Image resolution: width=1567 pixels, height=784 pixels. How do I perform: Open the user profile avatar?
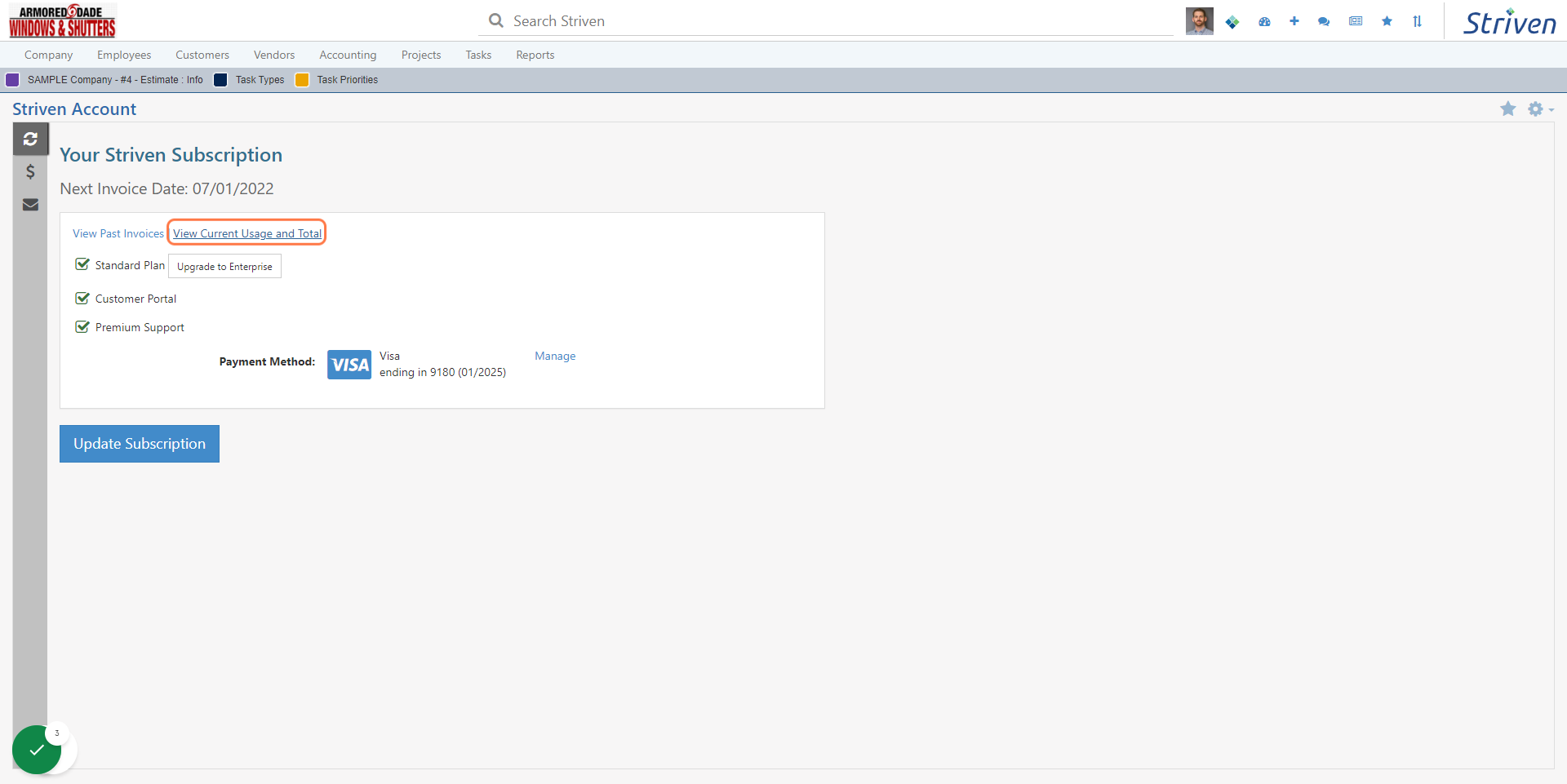point(1199,21)
